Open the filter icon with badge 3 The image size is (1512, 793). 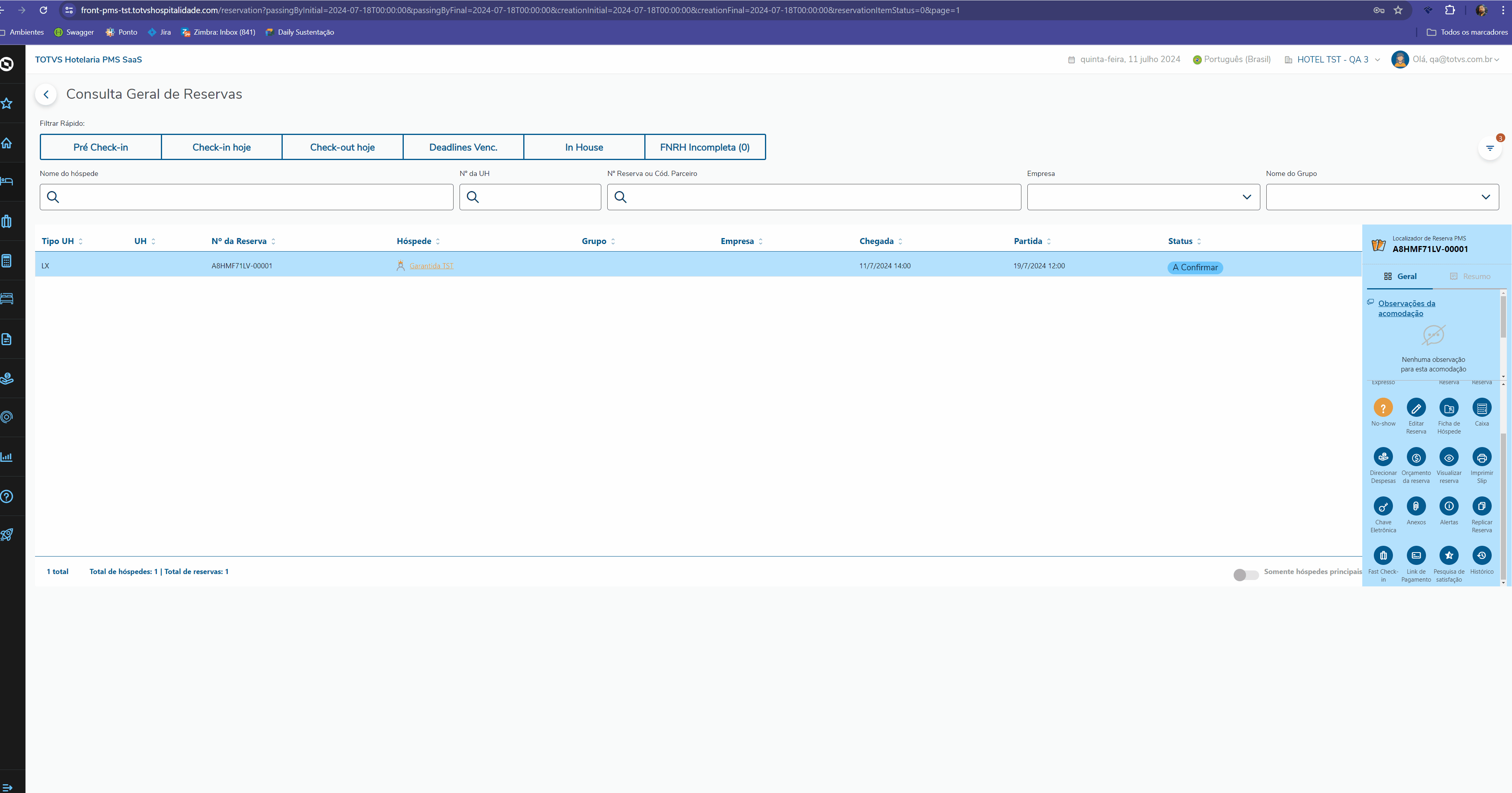click(x=1490, y=148)
